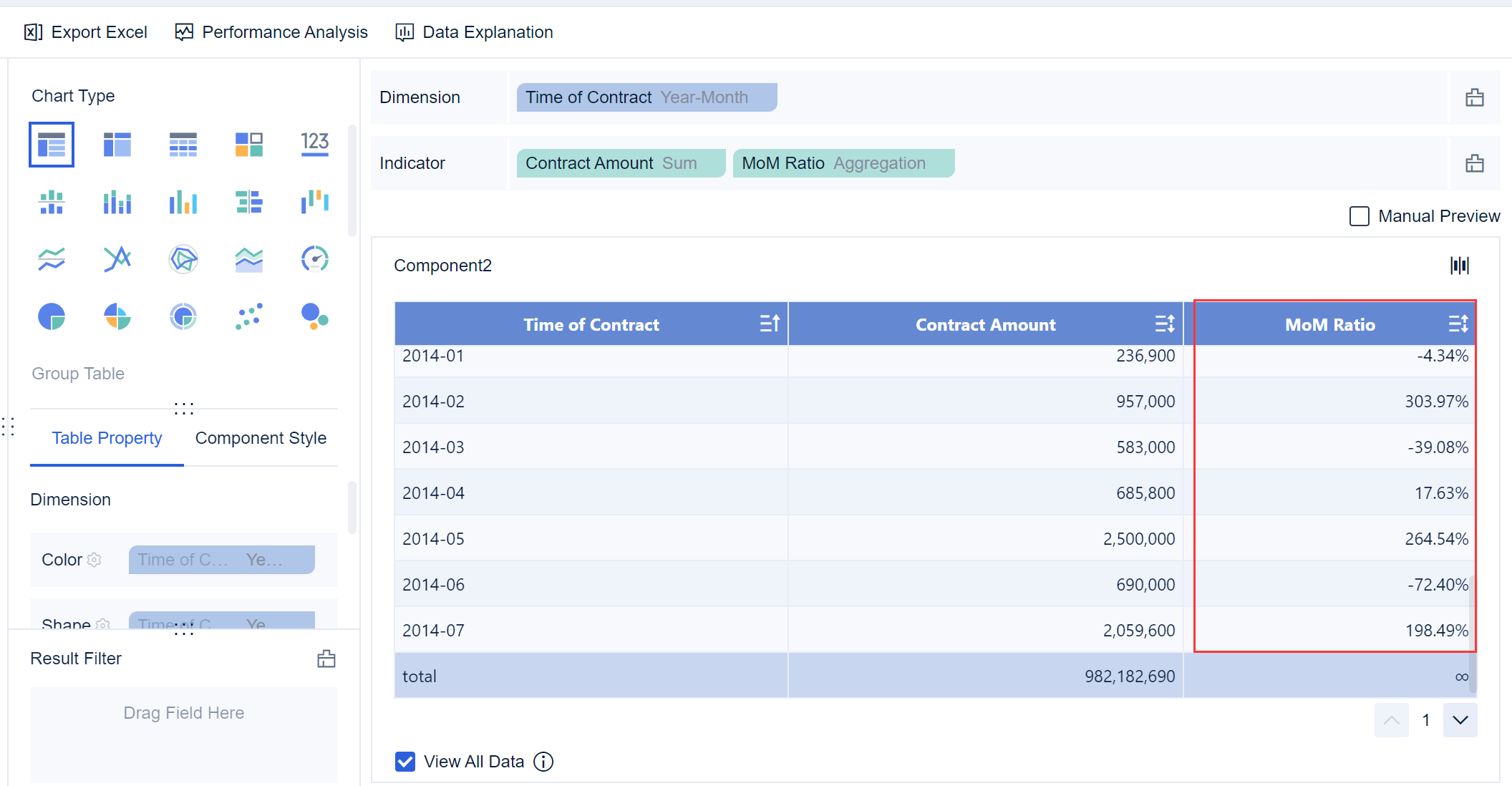The height and width of the screenshot is (786, 1512).
Task: Select the scatter plot chart type
Action: [x=248, y=316]
